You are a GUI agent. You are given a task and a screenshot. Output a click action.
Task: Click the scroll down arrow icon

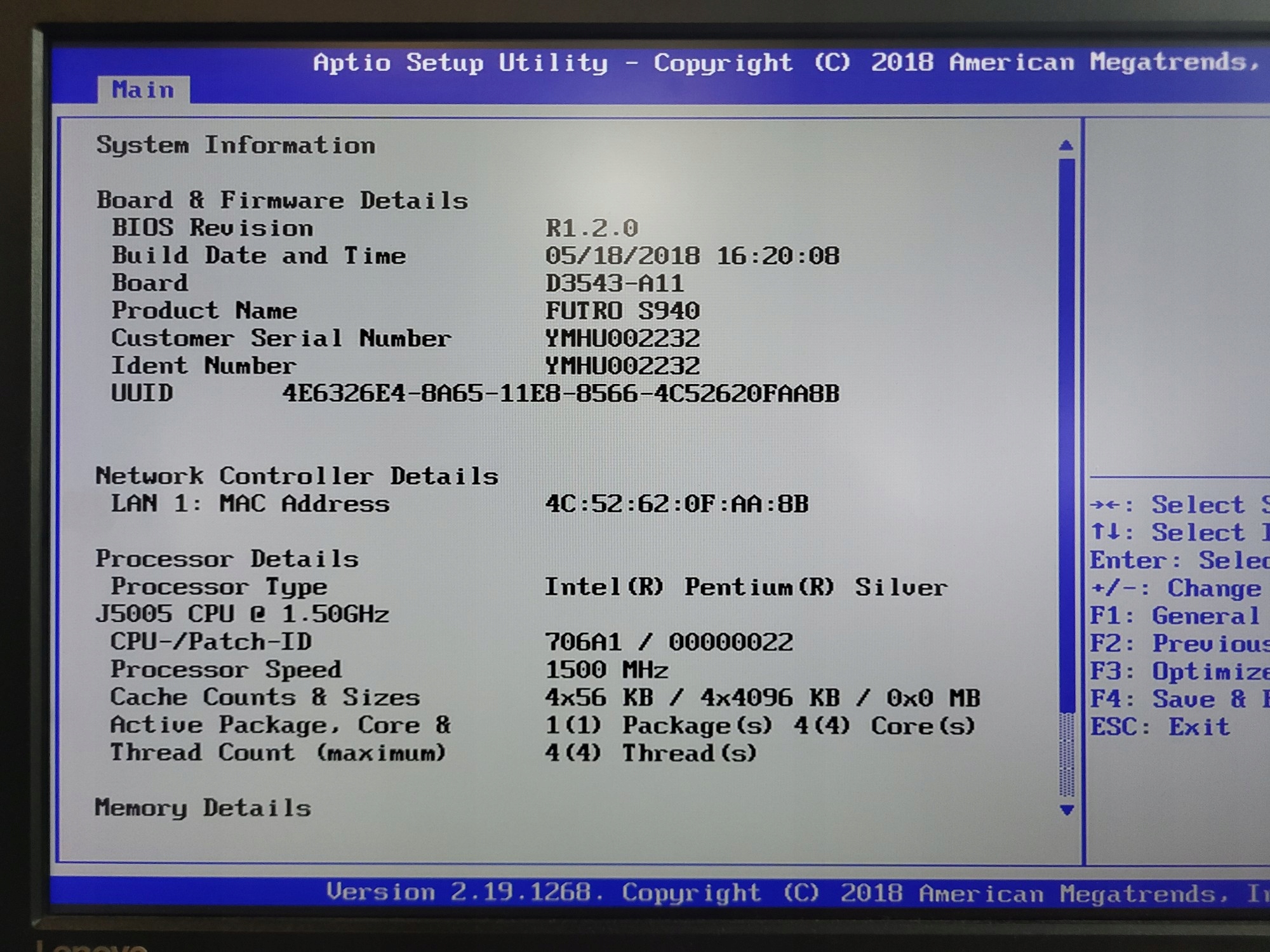click(x=1067, y=810)
